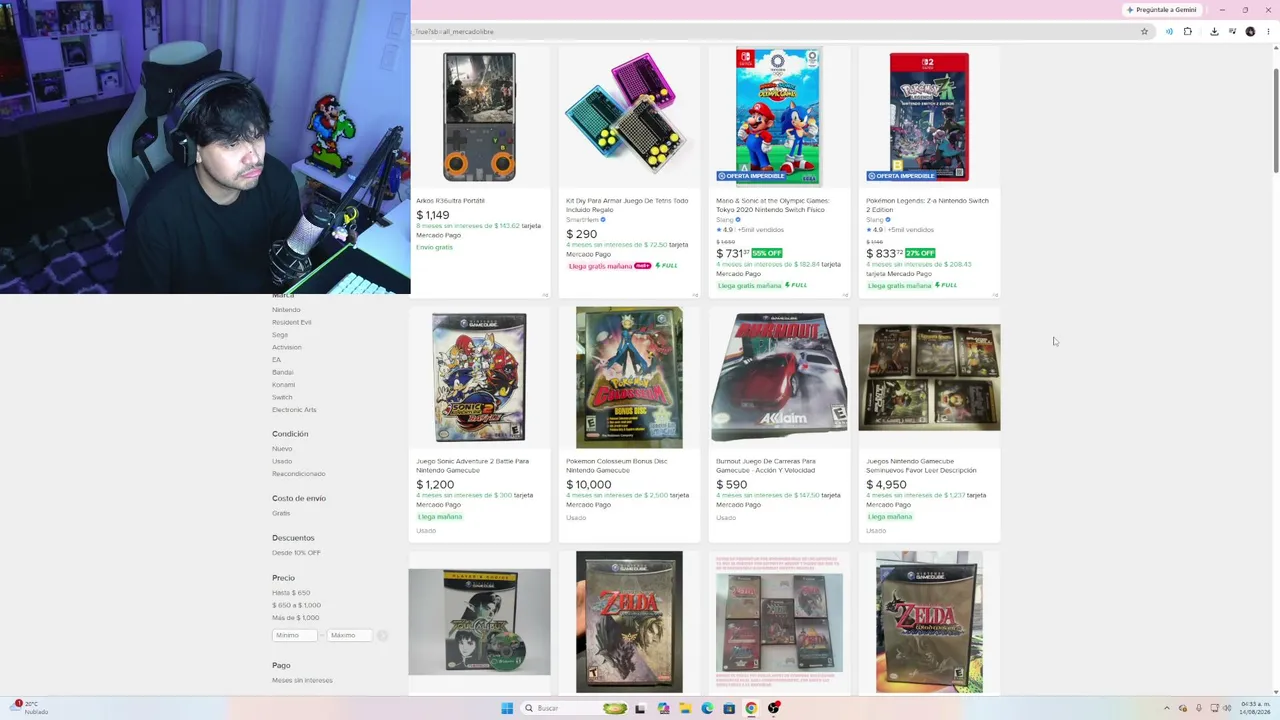Open Mario & Sonic Olympic Games listing title

pyautogui.click(x=770, y=205)
